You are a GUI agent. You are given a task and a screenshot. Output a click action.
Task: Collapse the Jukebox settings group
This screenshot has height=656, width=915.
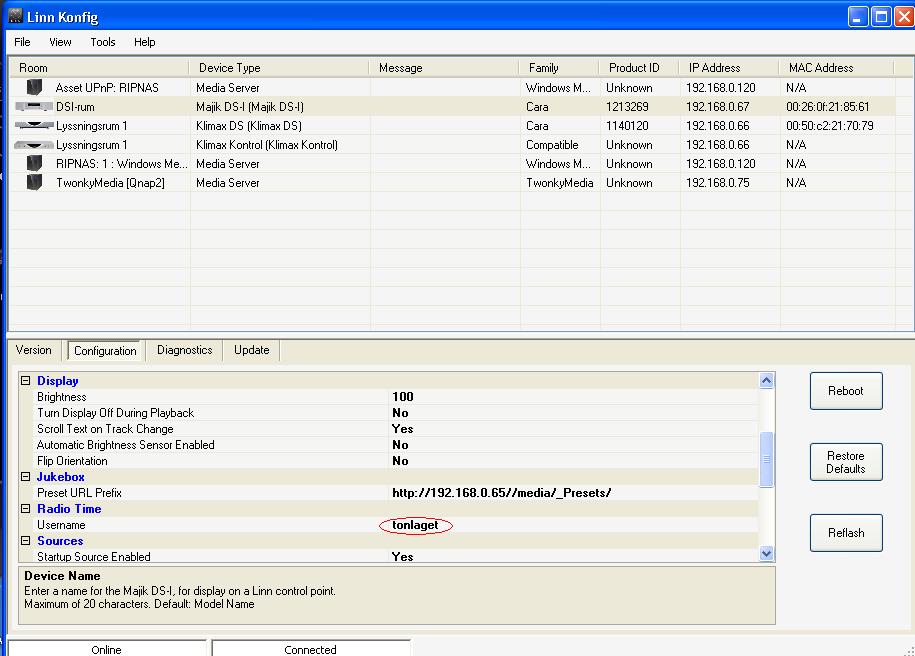(x=26, y=477)
